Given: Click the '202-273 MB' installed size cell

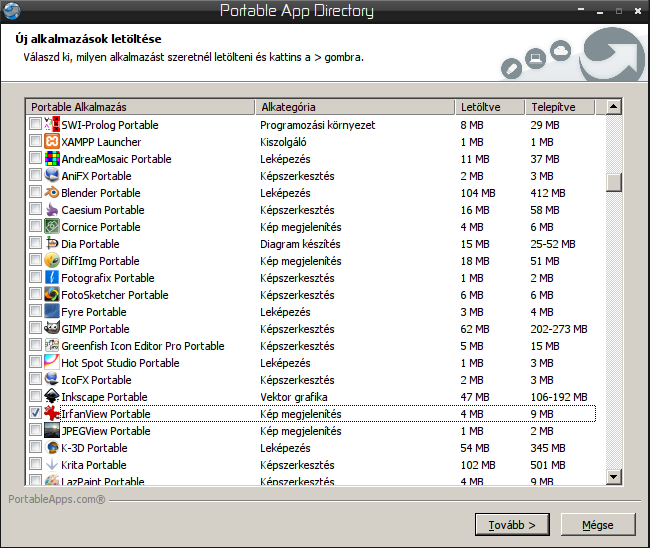Looking at the screenshot, I should (x=559, y=329).
